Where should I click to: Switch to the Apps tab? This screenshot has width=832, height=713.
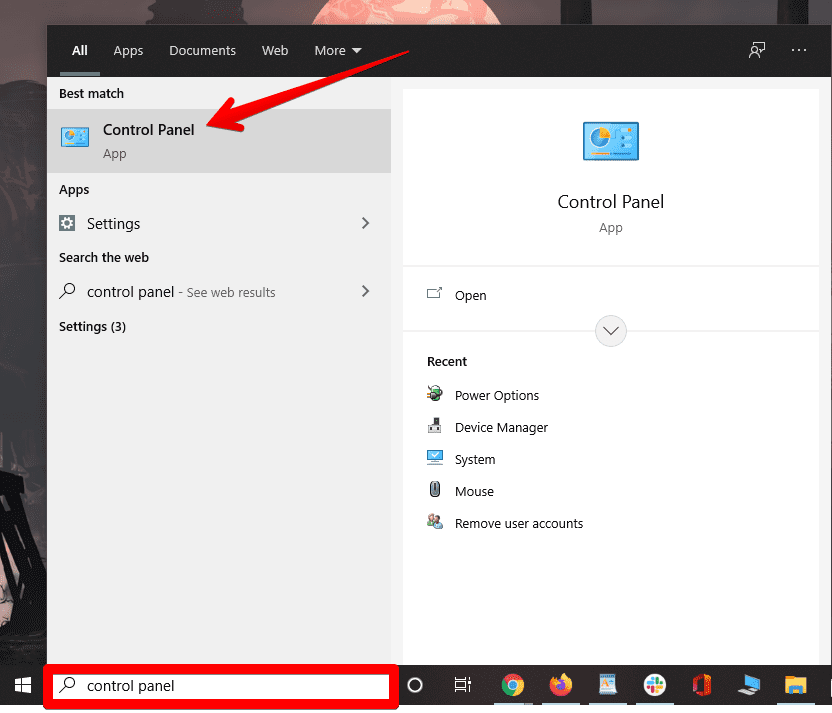point(128,51)
